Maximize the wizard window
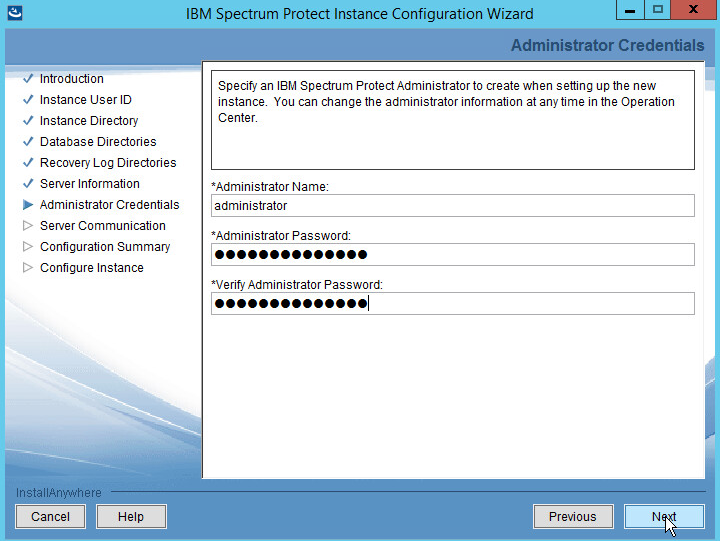The image size is (720, 541). [657, 10]
